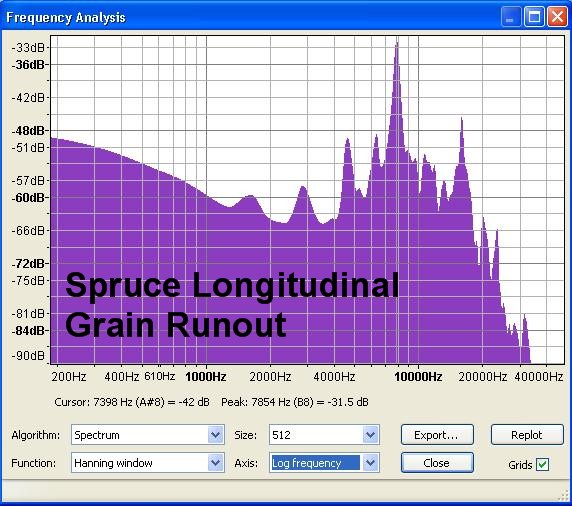Click the Replot button
This screenshot has width=572, height=506.
(527, 434)
